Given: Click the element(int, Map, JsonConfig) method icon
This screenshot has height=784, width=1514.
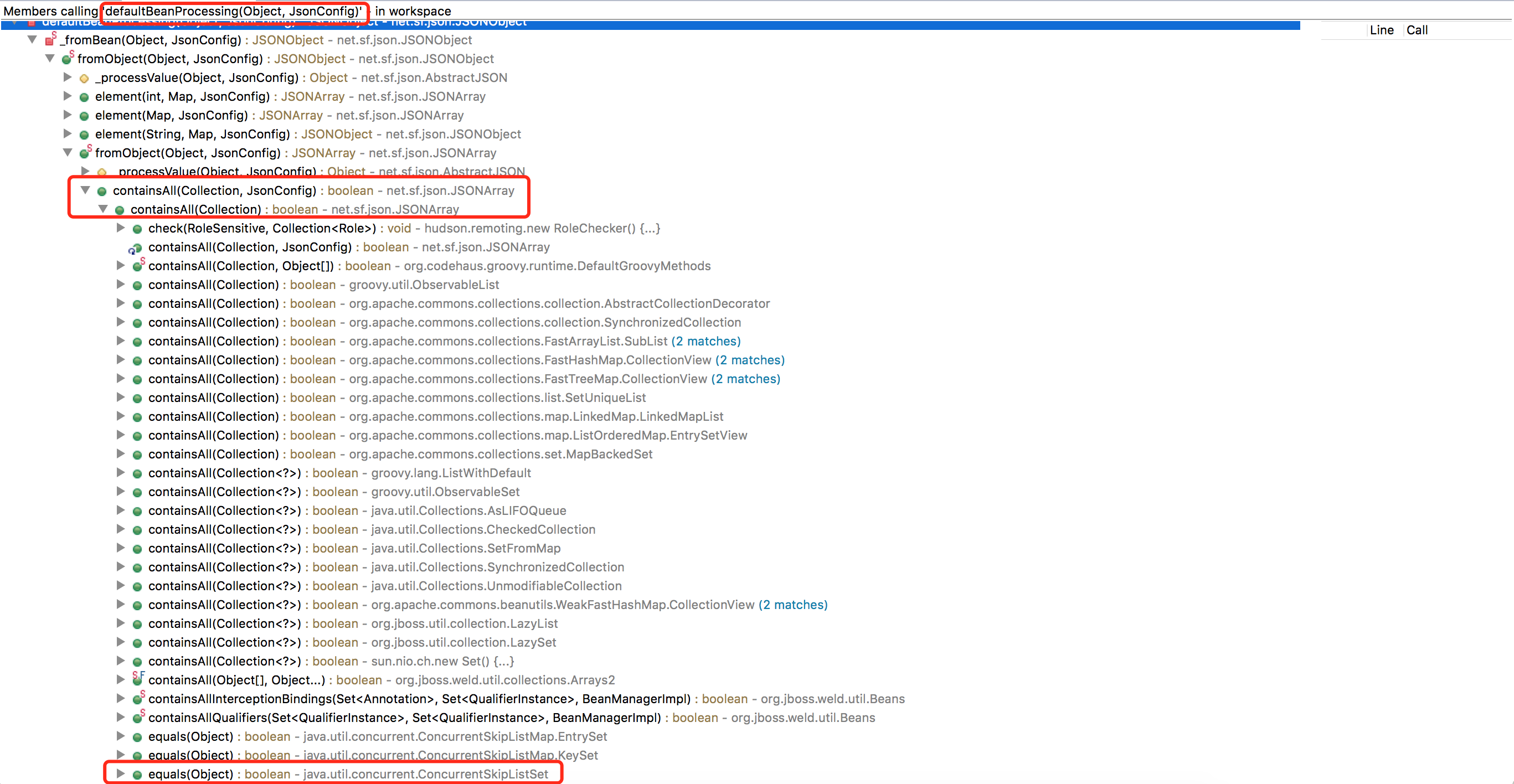Looking at the screenshot, I should point(84,97).
